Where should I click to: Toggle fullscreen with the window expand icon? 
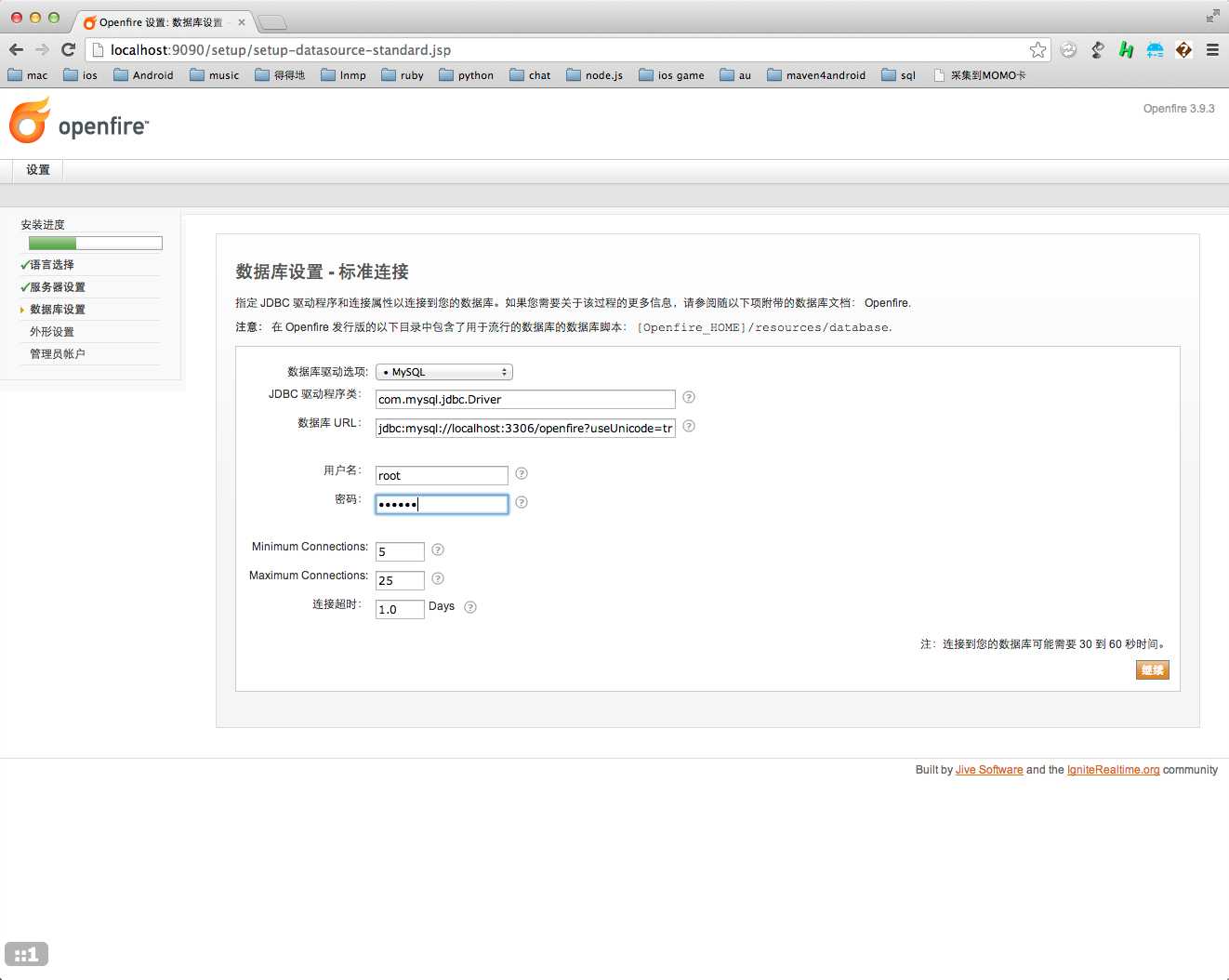point(1213,16)
